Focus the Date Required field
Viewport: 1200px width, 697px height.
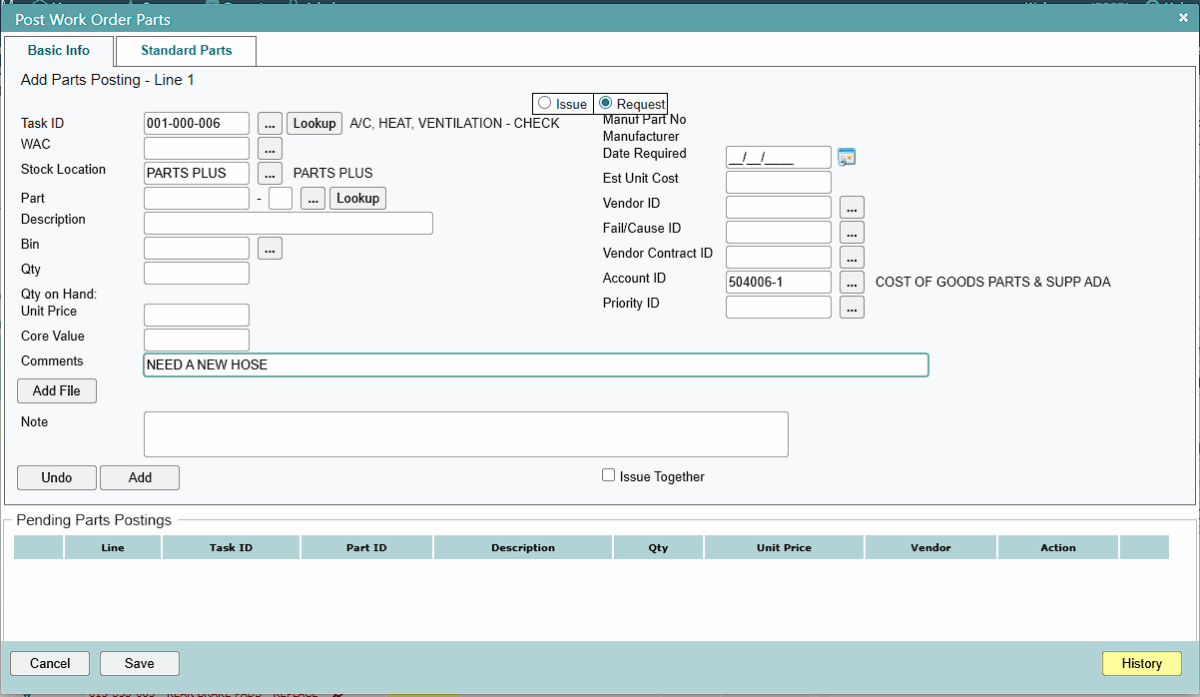(779, 157)
